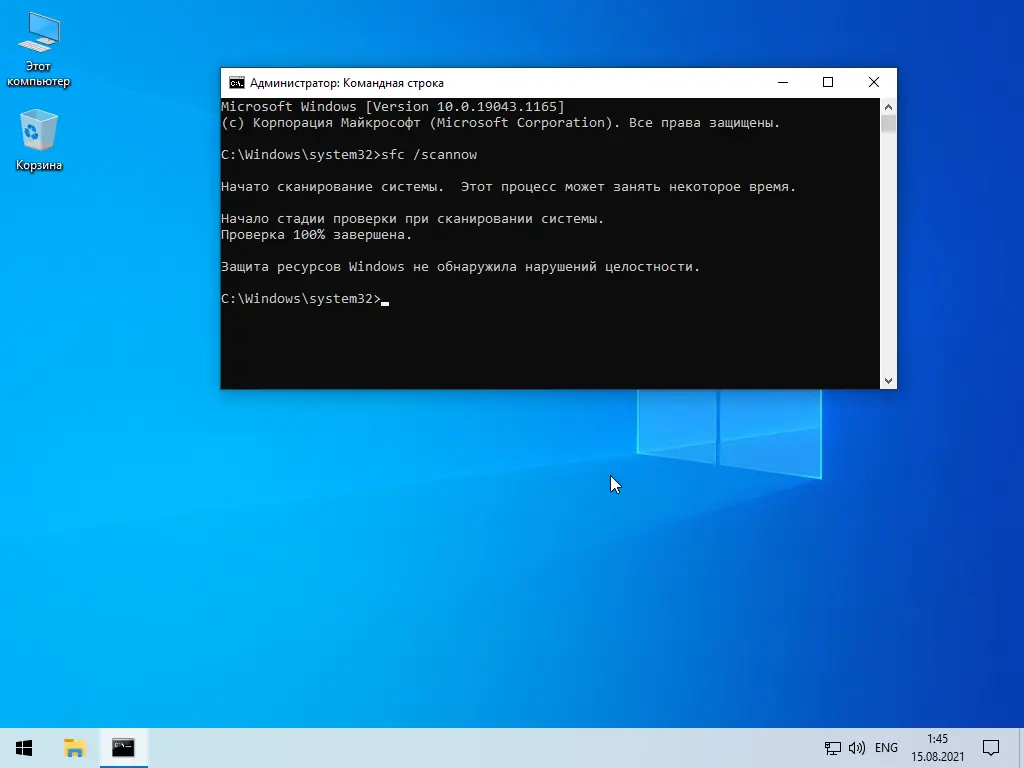This screenshot has width=1024, height=768.
Task: Click the console scrollbar down arrow
Action: click(888, 381)
